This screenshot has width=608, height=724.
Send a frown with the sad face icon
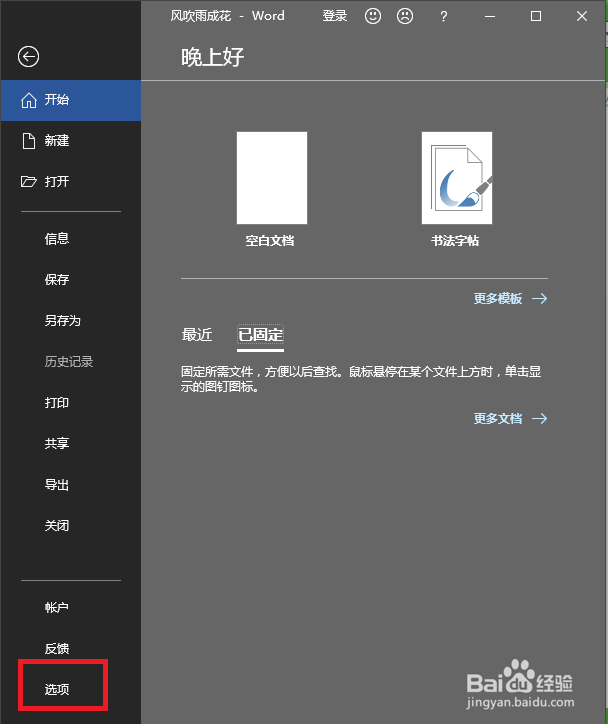coord(405,16)
